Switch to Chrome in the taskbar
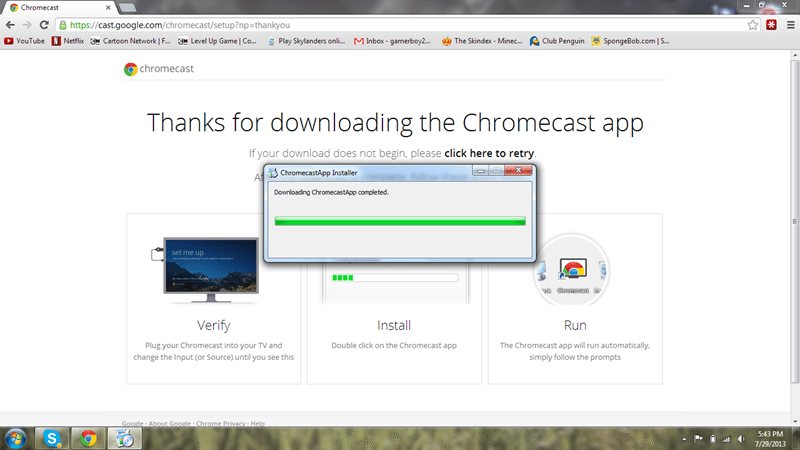This screenshot has height=450, width=800. 88,438
